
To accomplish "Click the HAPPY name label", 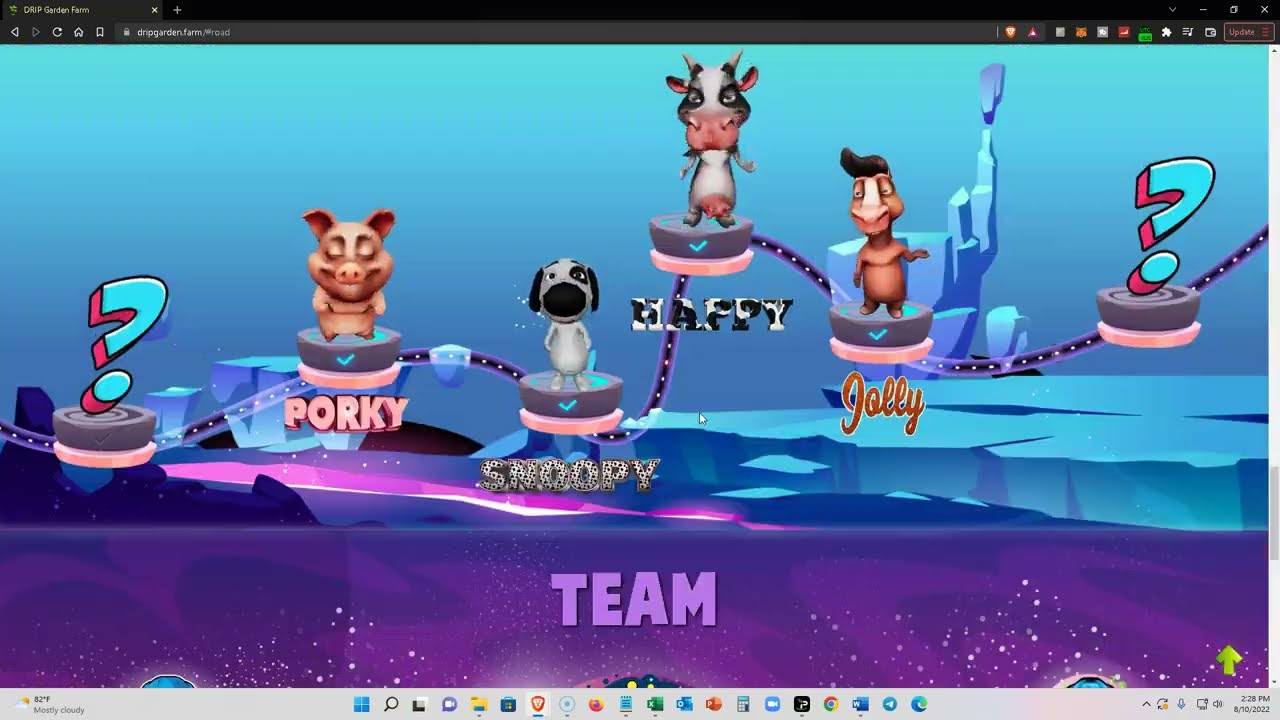I will [x=712, y=315].
